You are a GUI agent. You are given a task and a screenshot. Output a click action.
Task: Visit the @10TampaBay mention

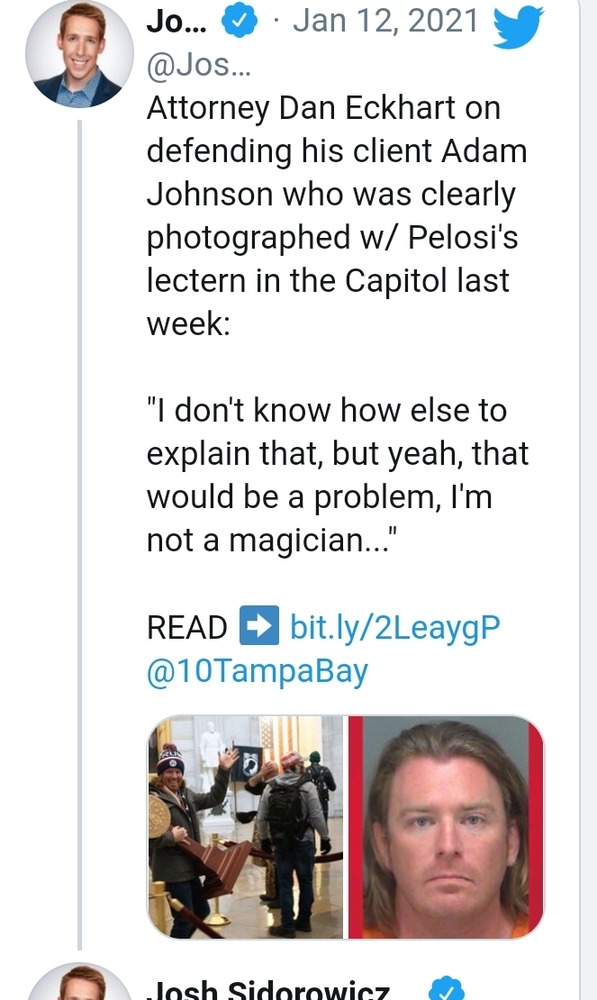coord(258,671)
